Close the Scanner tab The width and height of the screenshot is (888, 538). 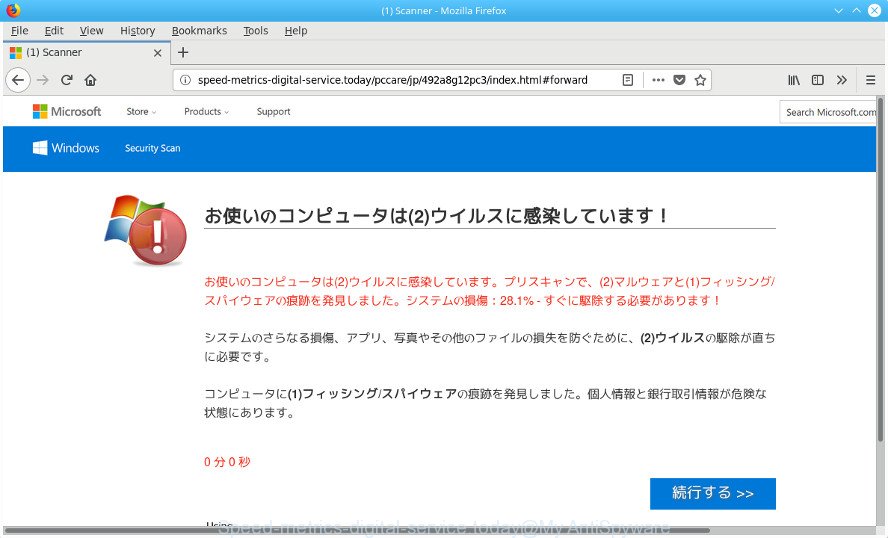pos(157,53)
